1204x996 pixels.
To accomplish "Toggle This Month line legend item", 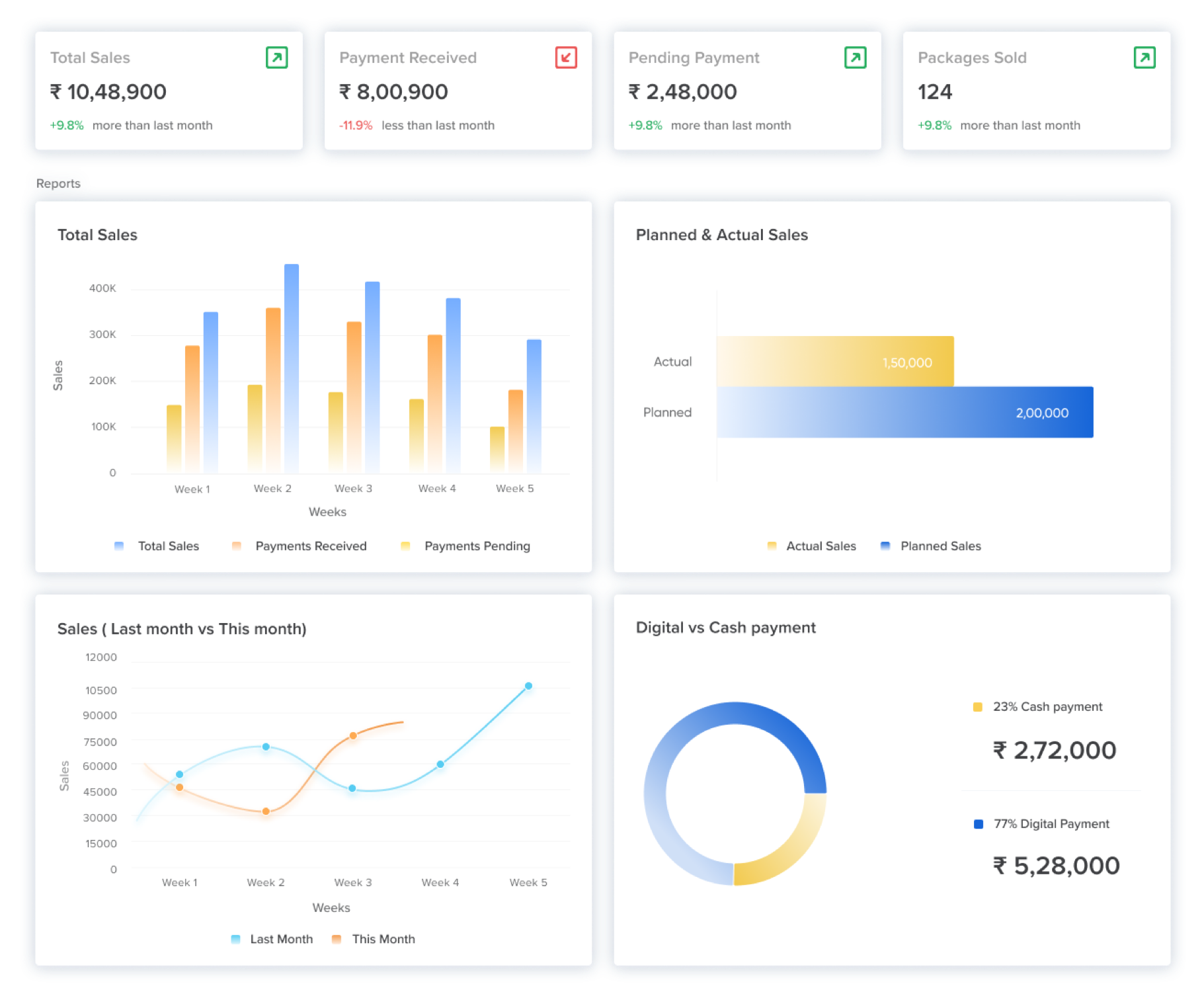I will (x=374, y=939).
